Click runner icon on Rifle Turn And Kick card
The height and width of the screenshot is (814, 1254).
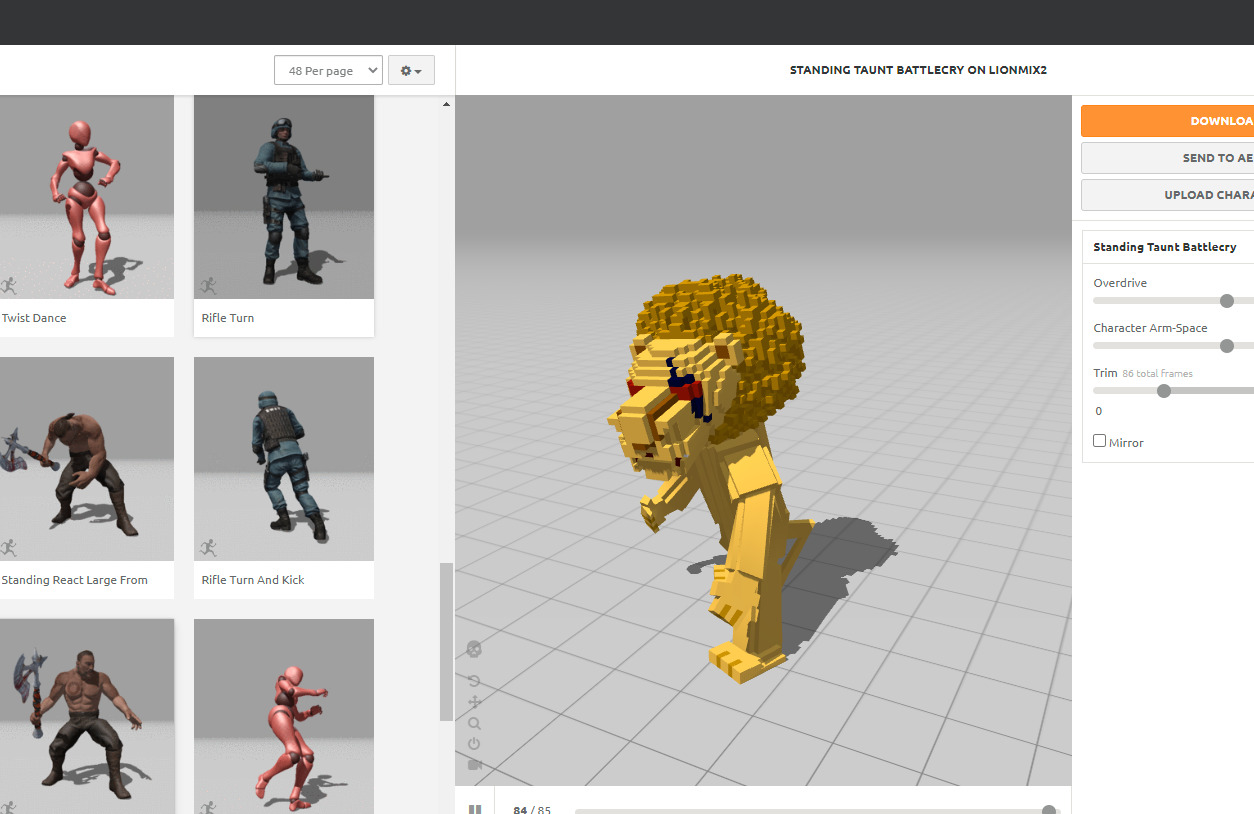pyautogui.click(x=208, y=548)
